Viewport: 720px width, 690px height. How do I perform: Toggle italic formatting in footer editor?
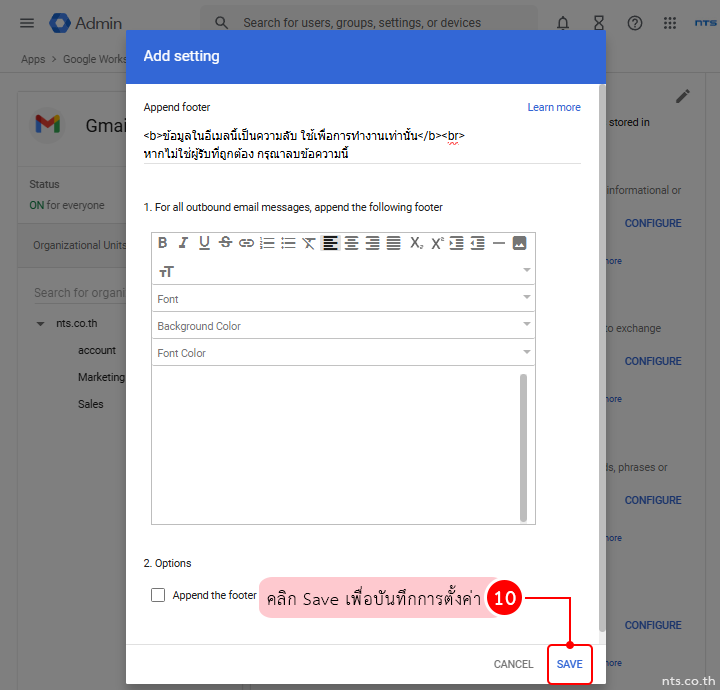[184, 243]
